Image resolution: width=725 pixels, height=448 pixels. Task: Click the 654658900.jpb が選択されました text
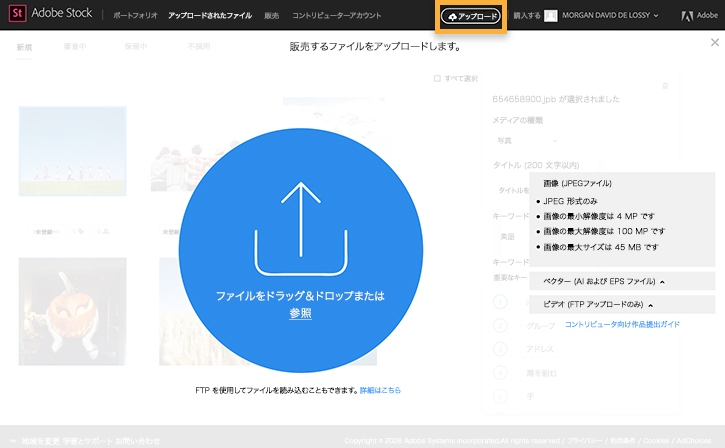(556, 99)
